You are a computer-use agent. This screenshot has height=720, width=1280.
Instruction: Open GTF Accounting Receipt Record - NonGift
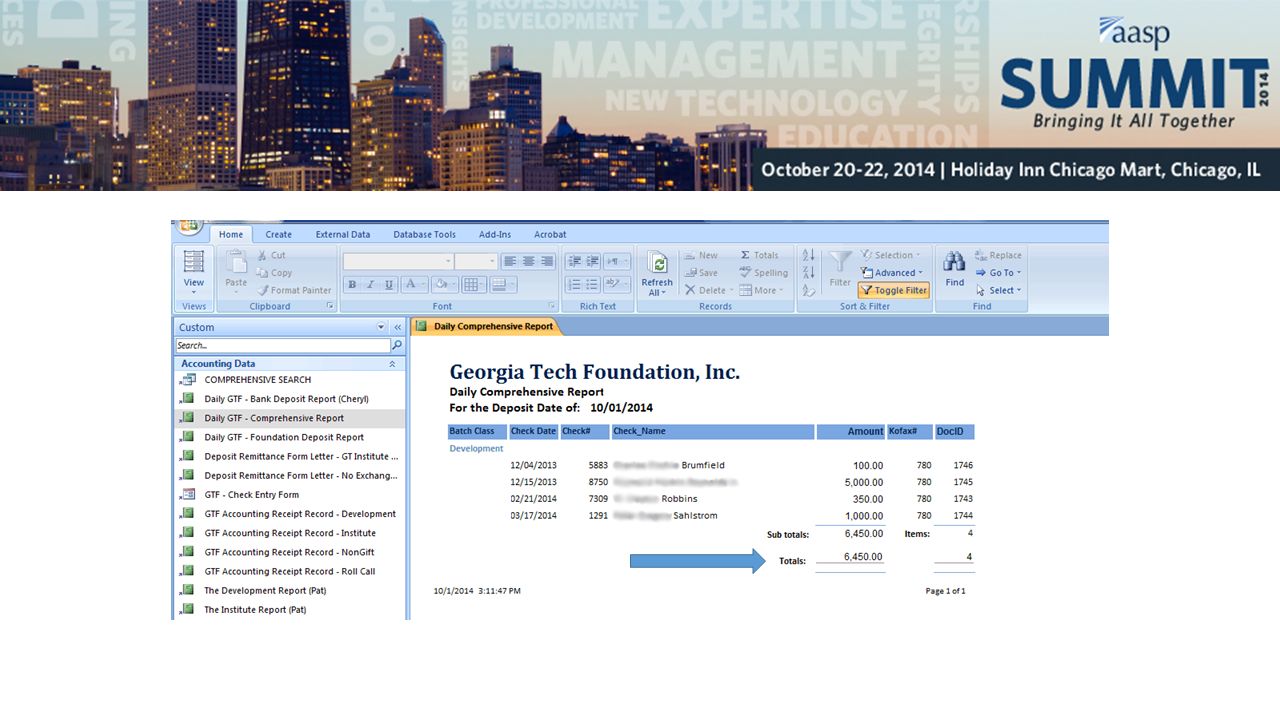click(x=290, y=552)
